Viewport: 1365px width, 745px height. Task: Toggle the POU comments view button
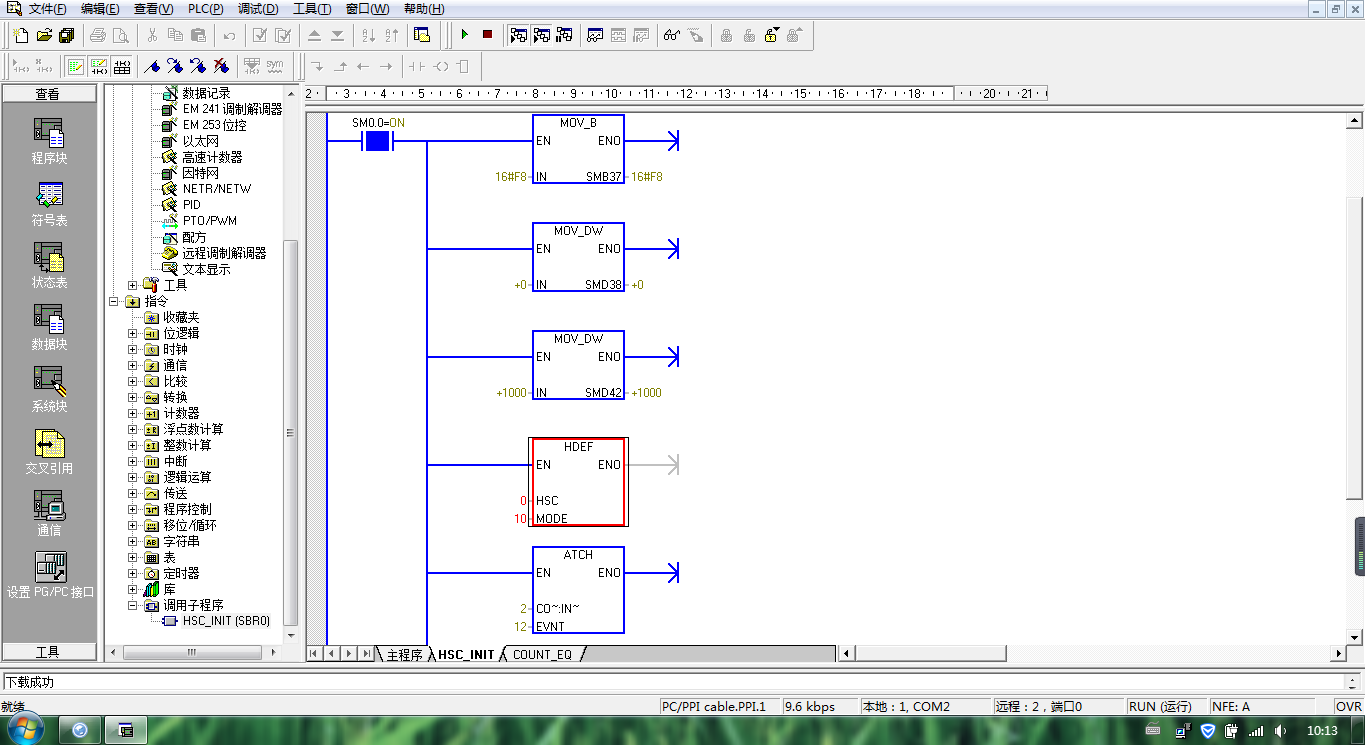pyautogui.click(x=75, y=67)
